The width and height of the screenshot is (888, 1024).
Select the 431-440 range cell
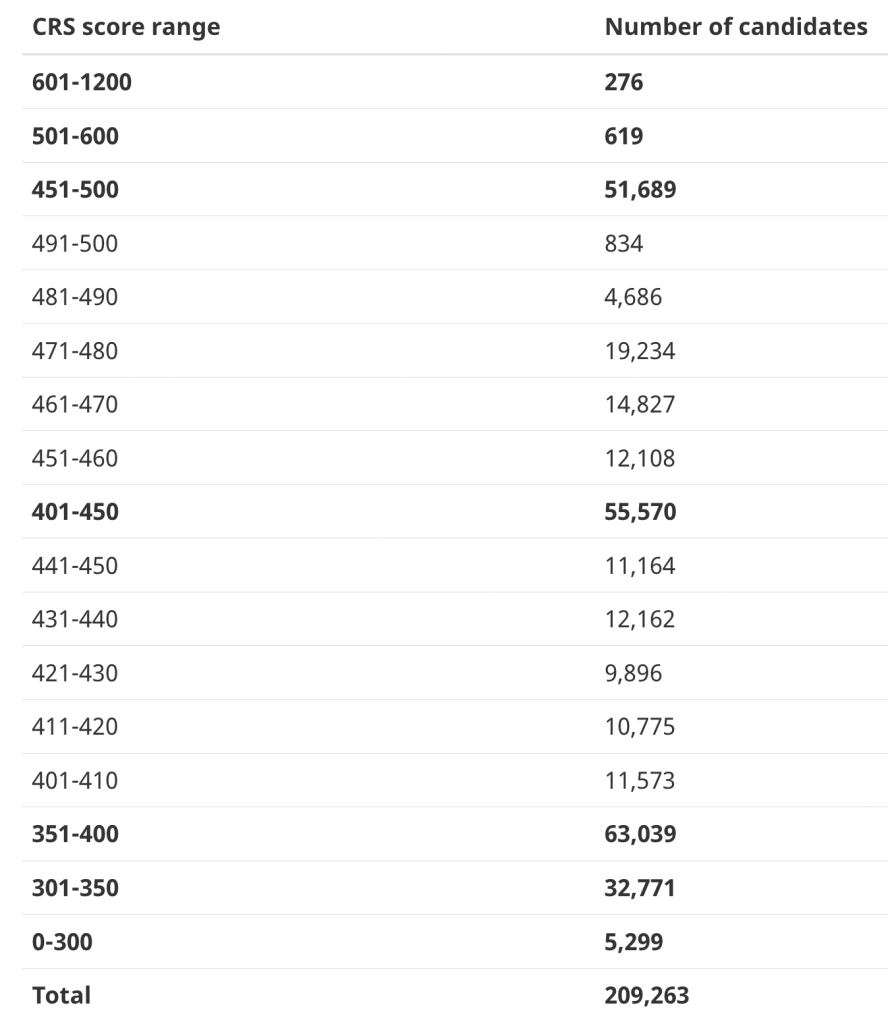coord(75,619)
